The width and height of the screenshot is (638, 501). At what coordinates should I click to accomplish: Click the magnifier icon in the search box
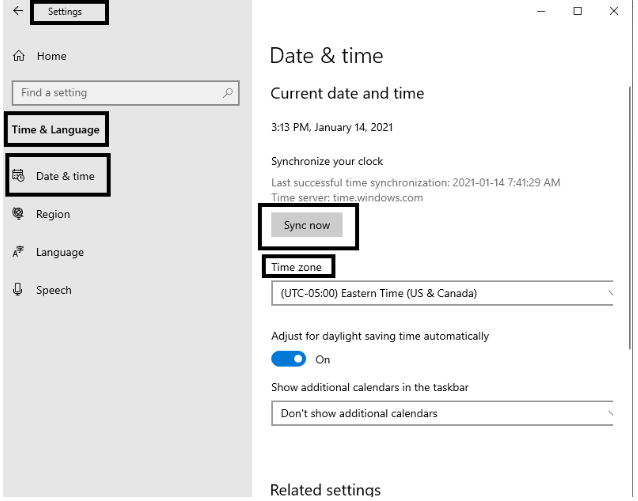point(229,93)
